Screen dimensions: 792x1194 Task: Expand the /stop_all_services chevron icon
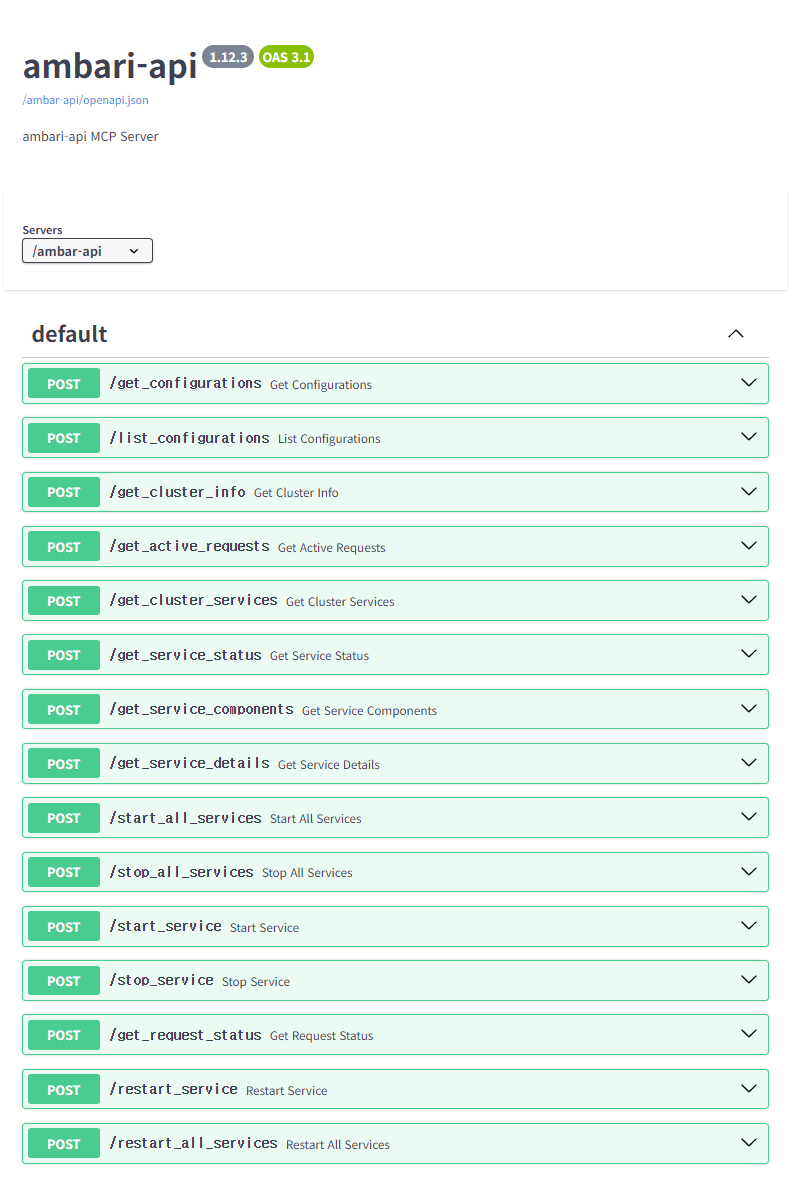point(748,871)
